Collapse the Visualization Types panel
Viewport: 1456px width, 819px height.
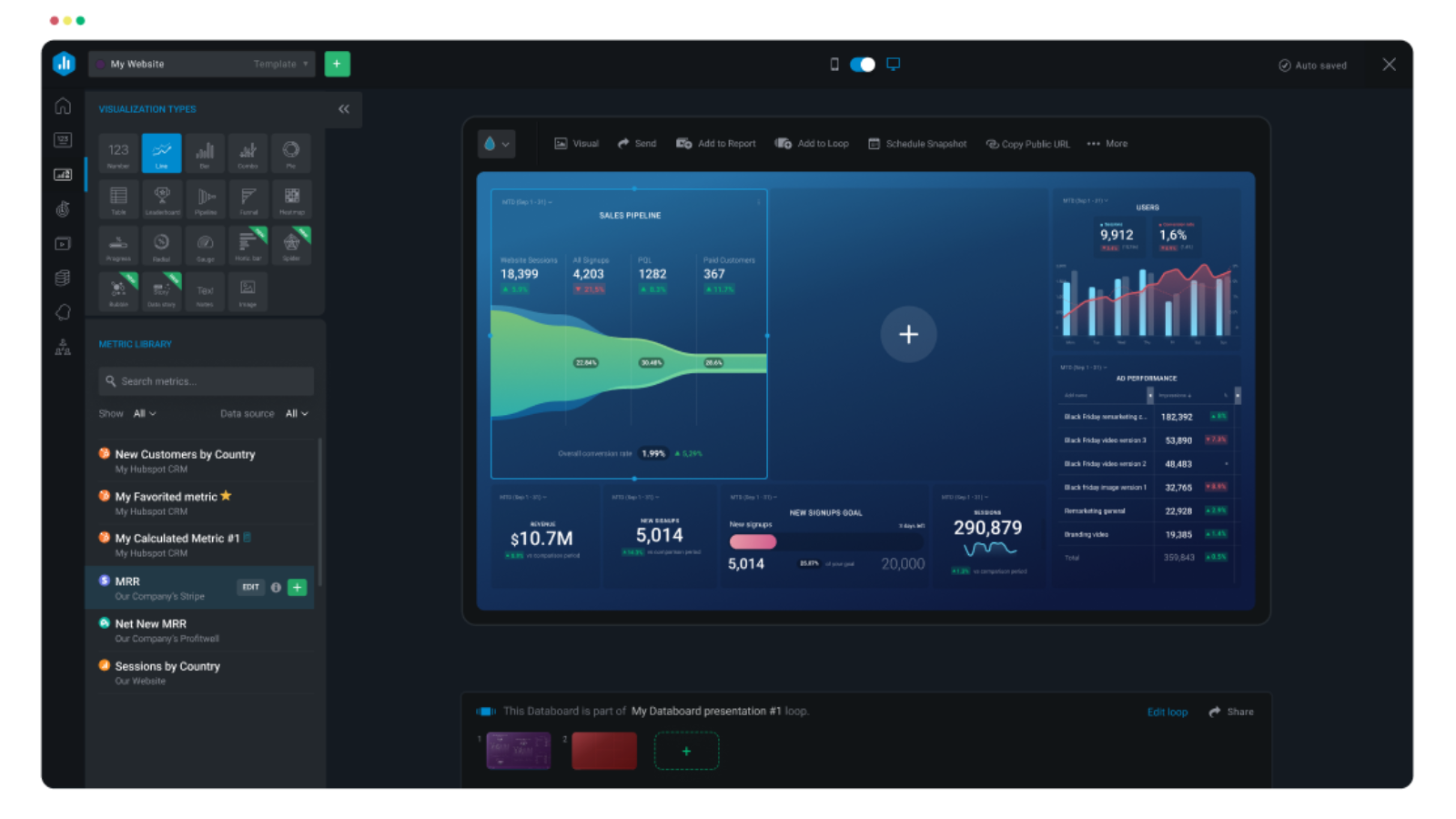pyautogui.click(x=344, y=109)
